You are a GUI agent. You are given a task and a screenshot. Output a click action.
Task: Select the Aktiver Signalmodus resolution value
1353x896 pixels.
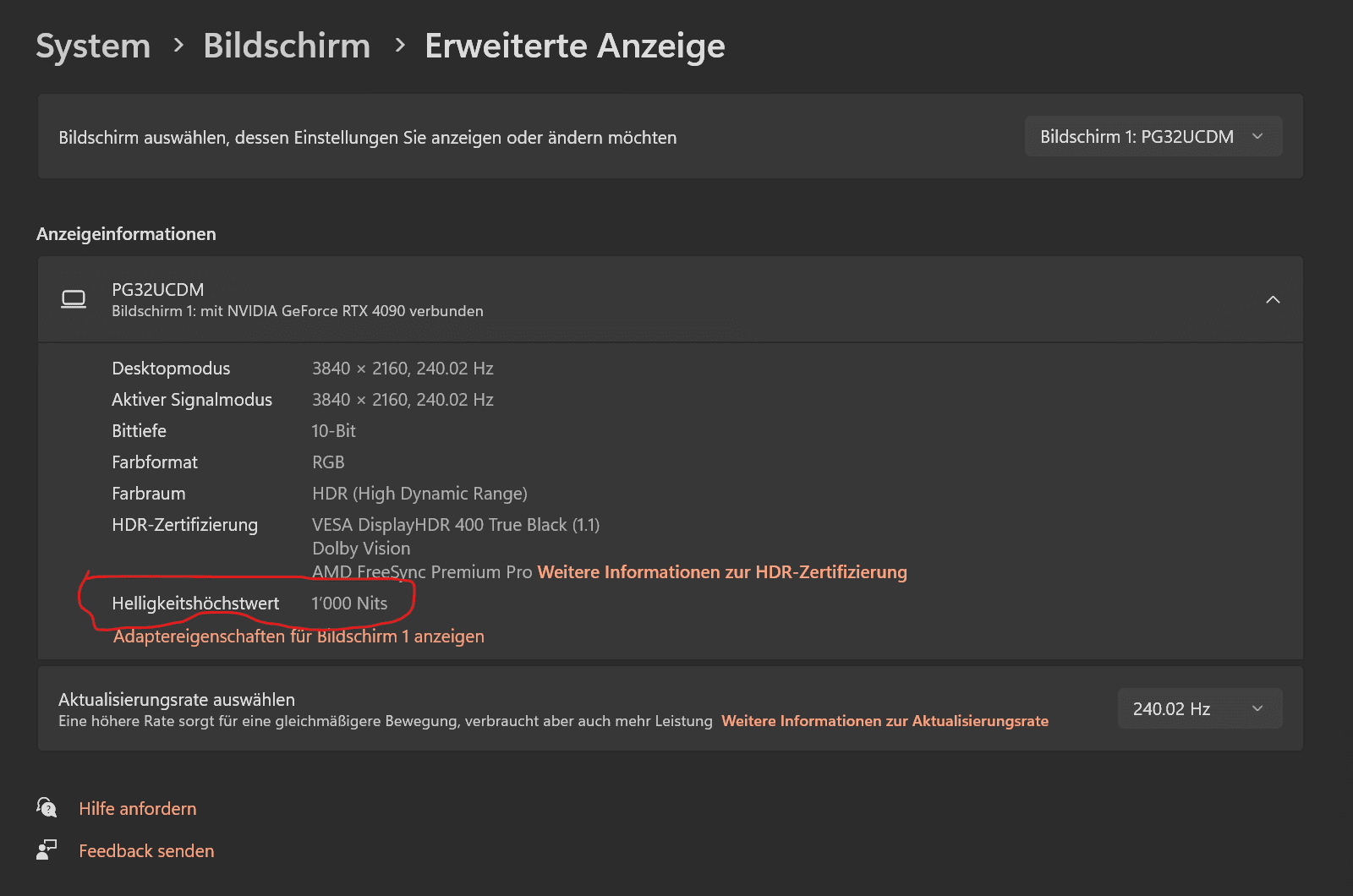pos(403,400)
